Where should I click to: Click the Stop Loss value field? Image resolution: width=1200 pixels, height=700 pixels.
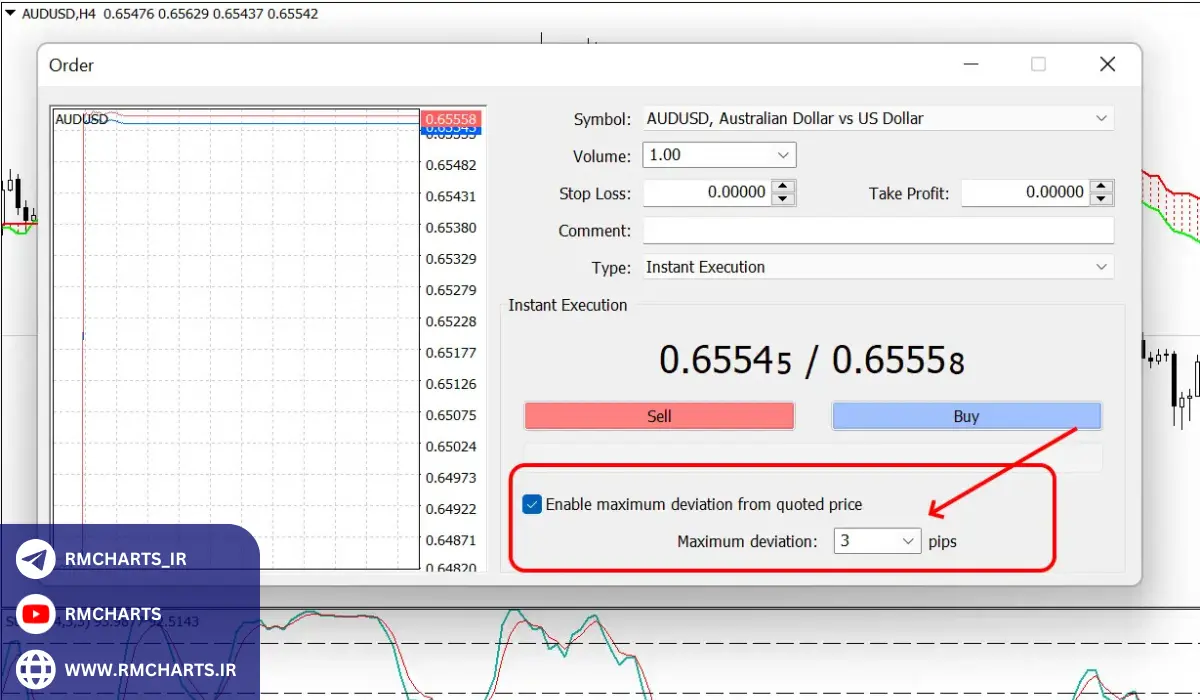(707, 193)
